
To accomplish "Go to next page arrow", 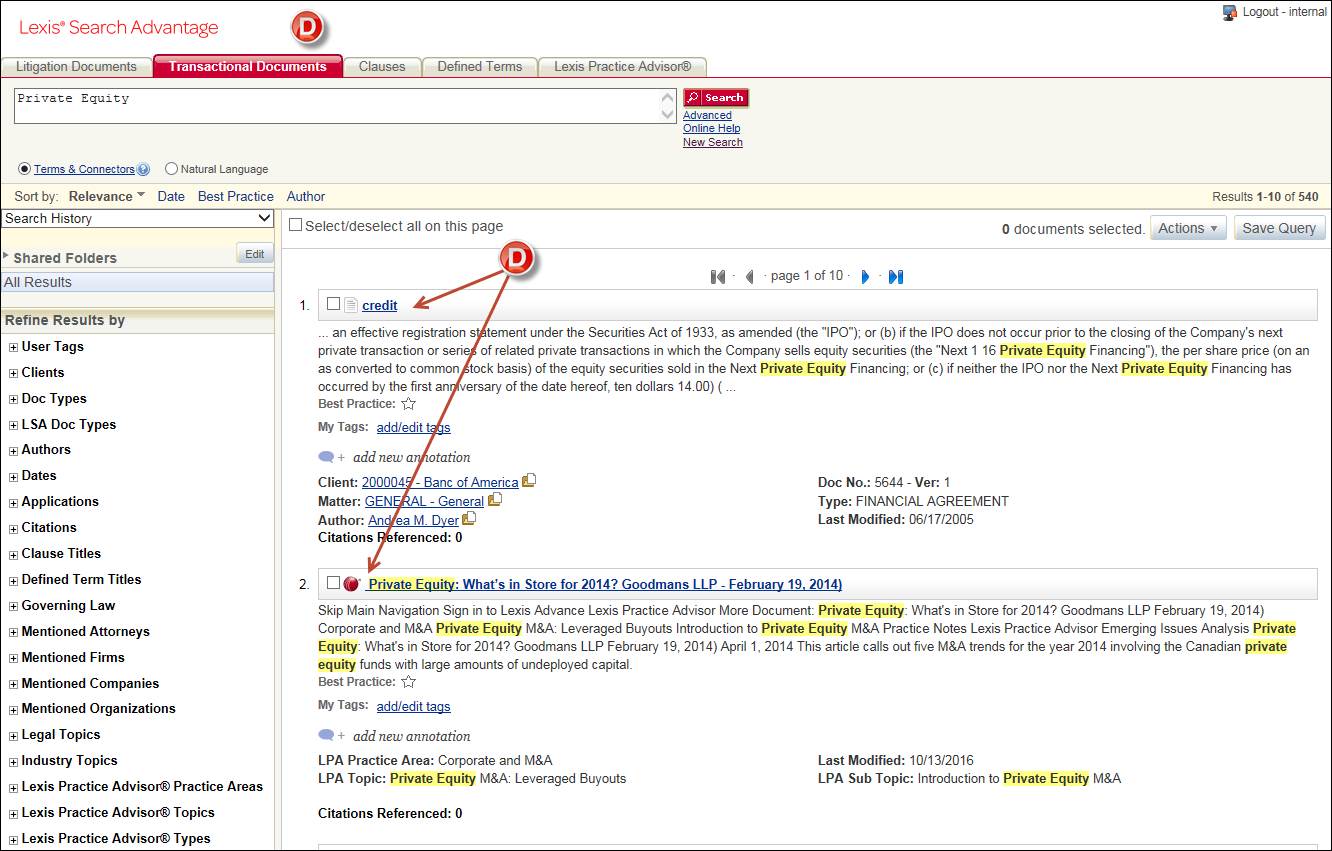I will (x=866, y=277).
